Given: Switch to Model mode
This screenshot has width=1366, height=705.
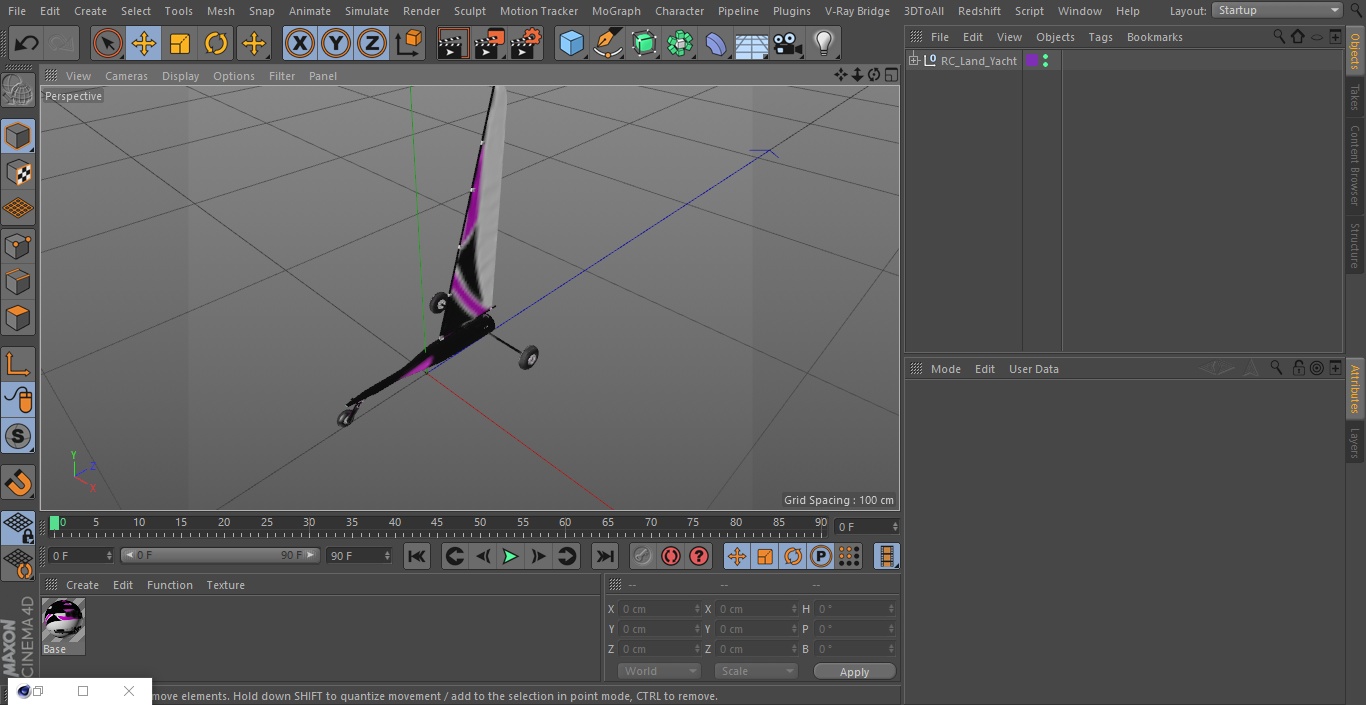Looking at the screenshot, I should click(18, 136).
